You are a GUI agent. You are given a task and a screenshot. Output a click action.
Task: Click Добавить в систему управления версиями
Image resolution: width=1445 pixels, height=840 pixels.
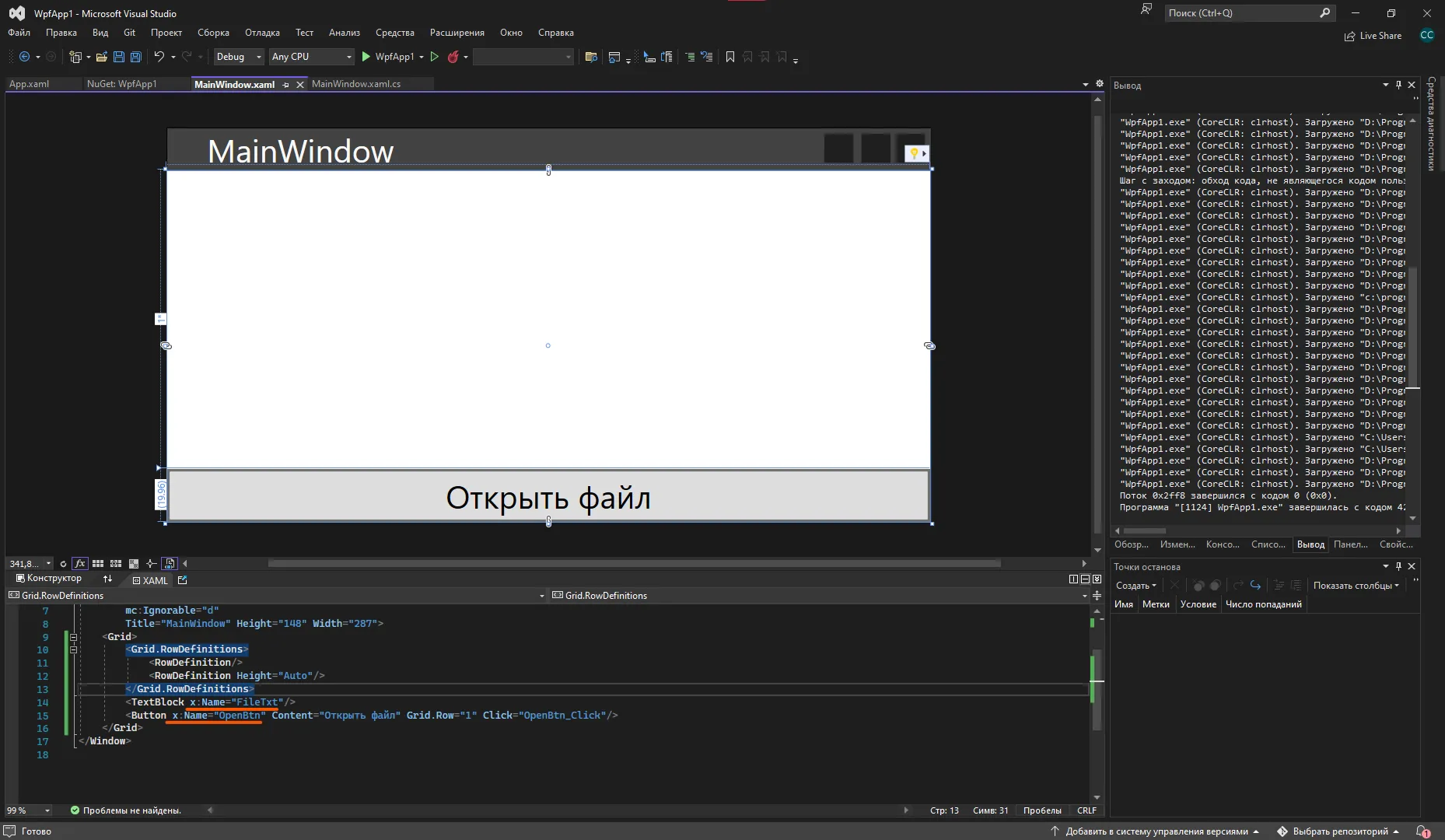1156,831
